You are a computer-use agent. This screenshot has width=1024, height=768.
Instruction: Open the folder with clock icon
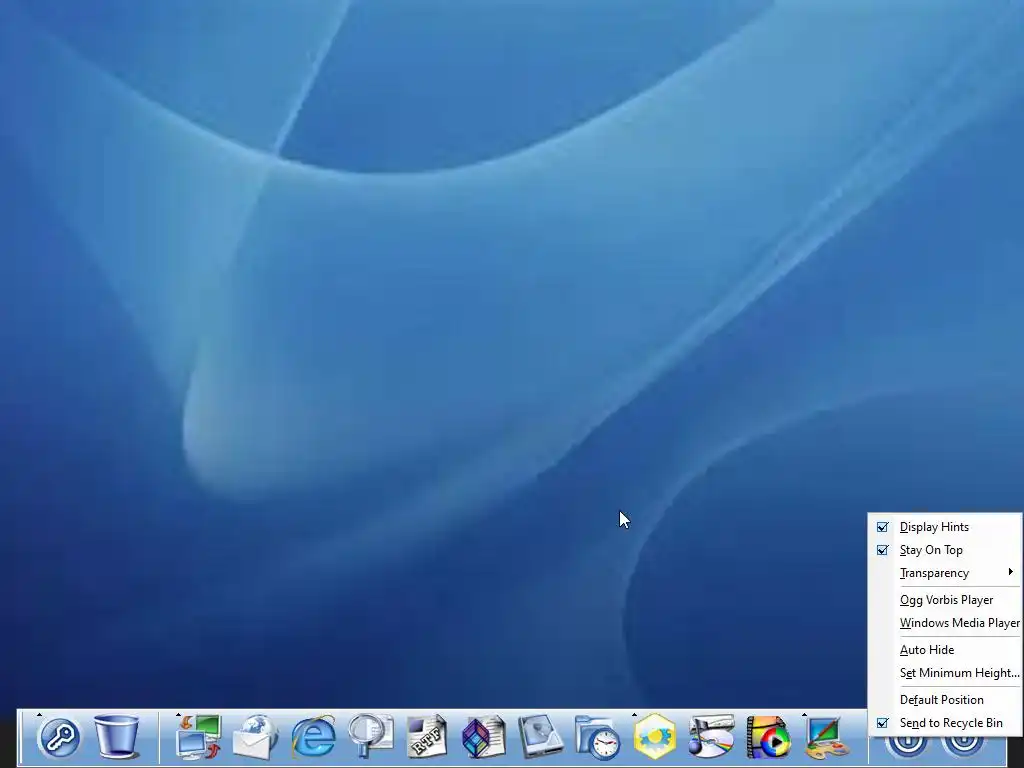click(598, 737)
